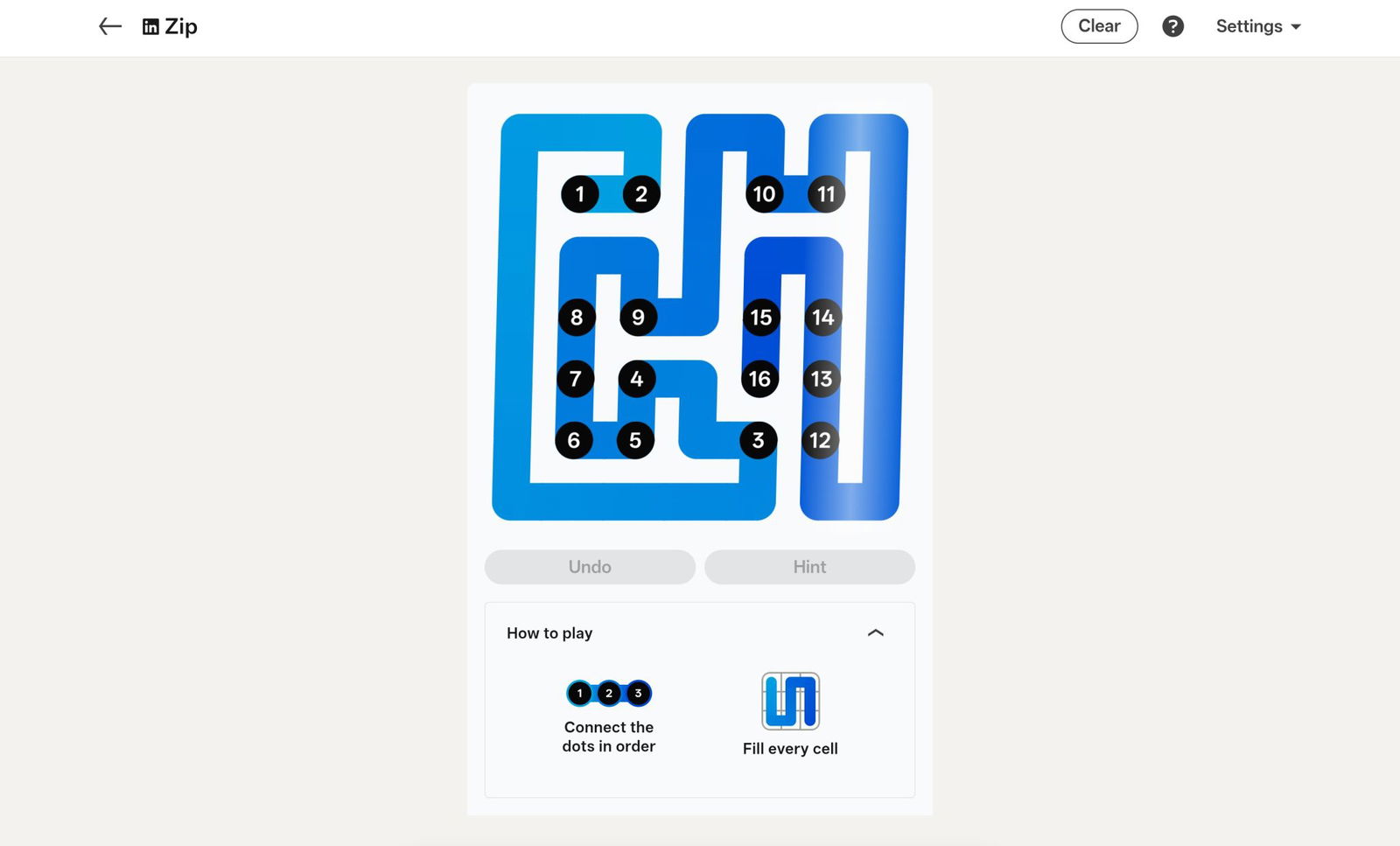The height and width of the screenshot is (846, 1400).
Task: Click the LinkedIn Zip logo
Action: click(x=170, y=26)
